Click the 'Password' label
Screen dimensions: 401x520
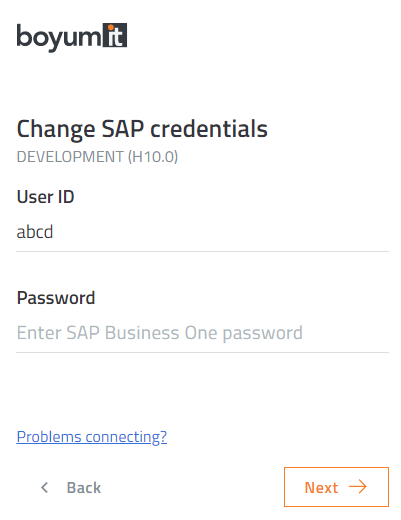[x=56, y=298]
